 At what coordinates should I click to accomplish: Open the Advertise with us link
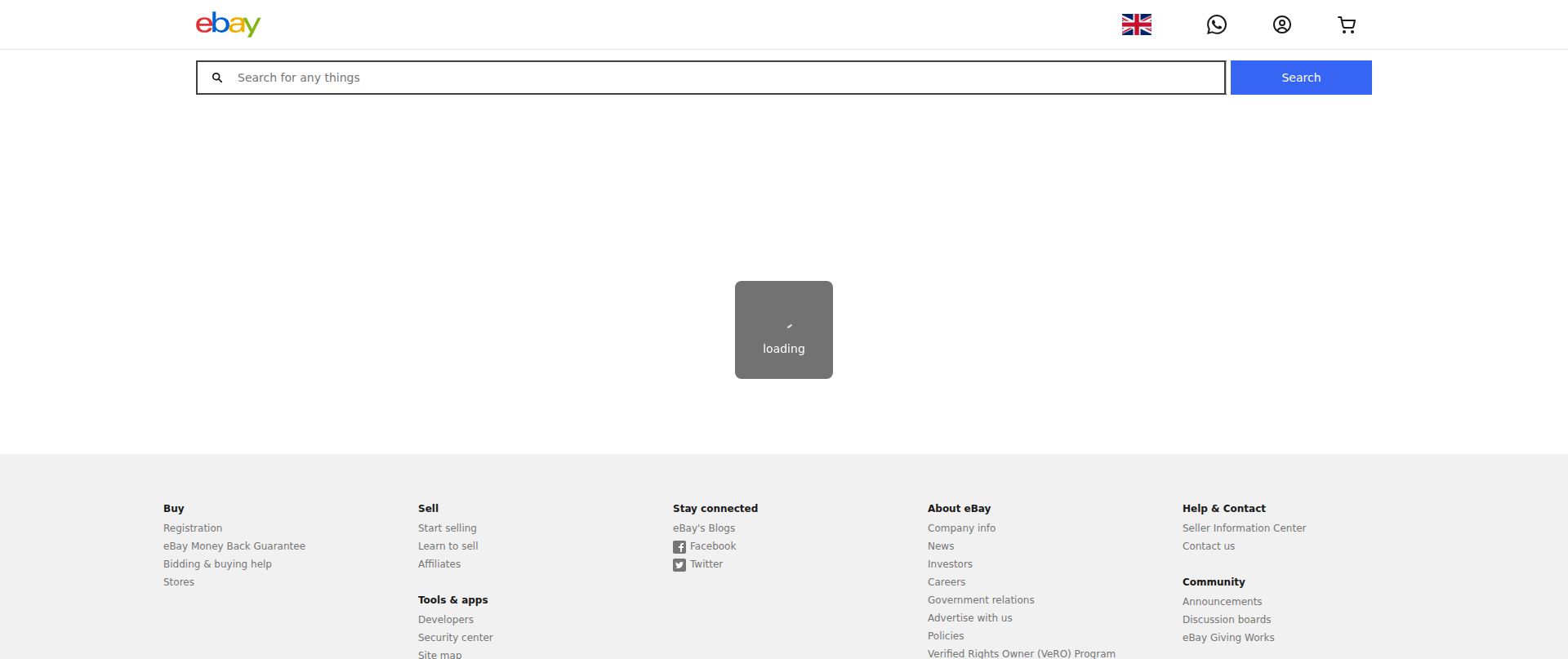tap(970, 618)
